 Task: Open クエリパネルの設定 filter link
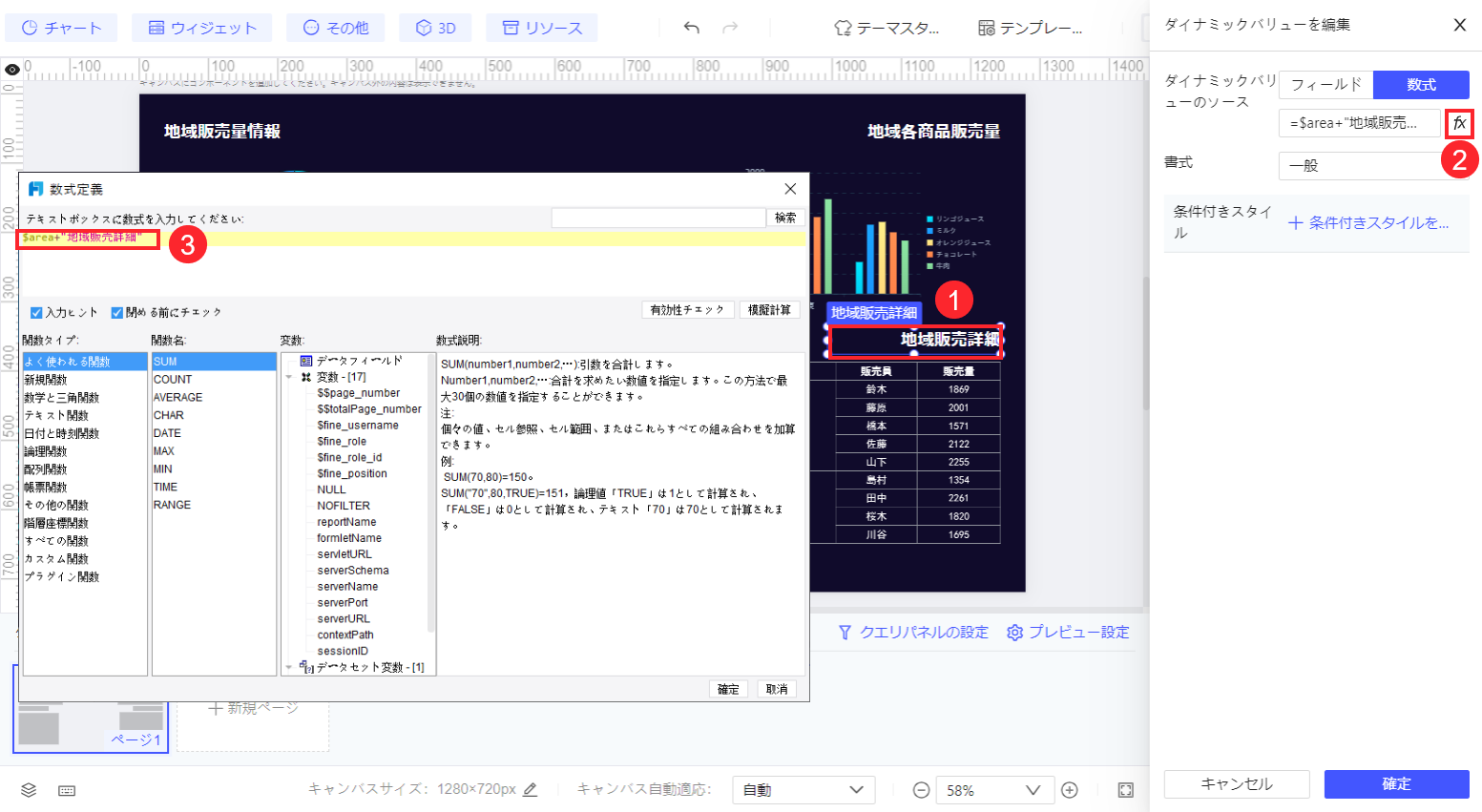[x=913, y=632]
